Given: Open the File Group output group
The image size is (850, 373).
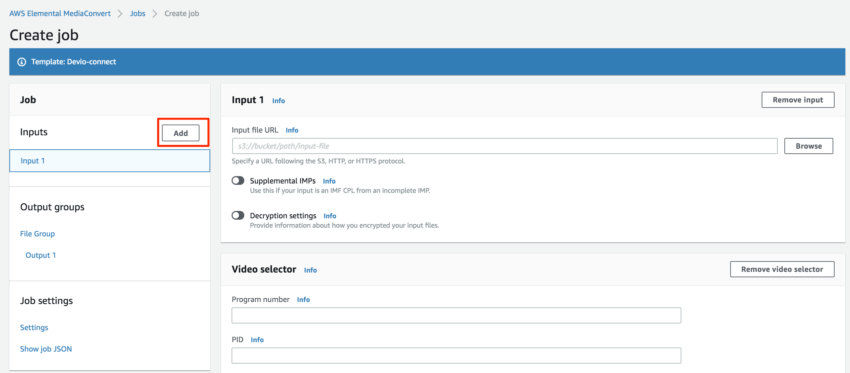Looking at the screenshot, I should 37,234.
